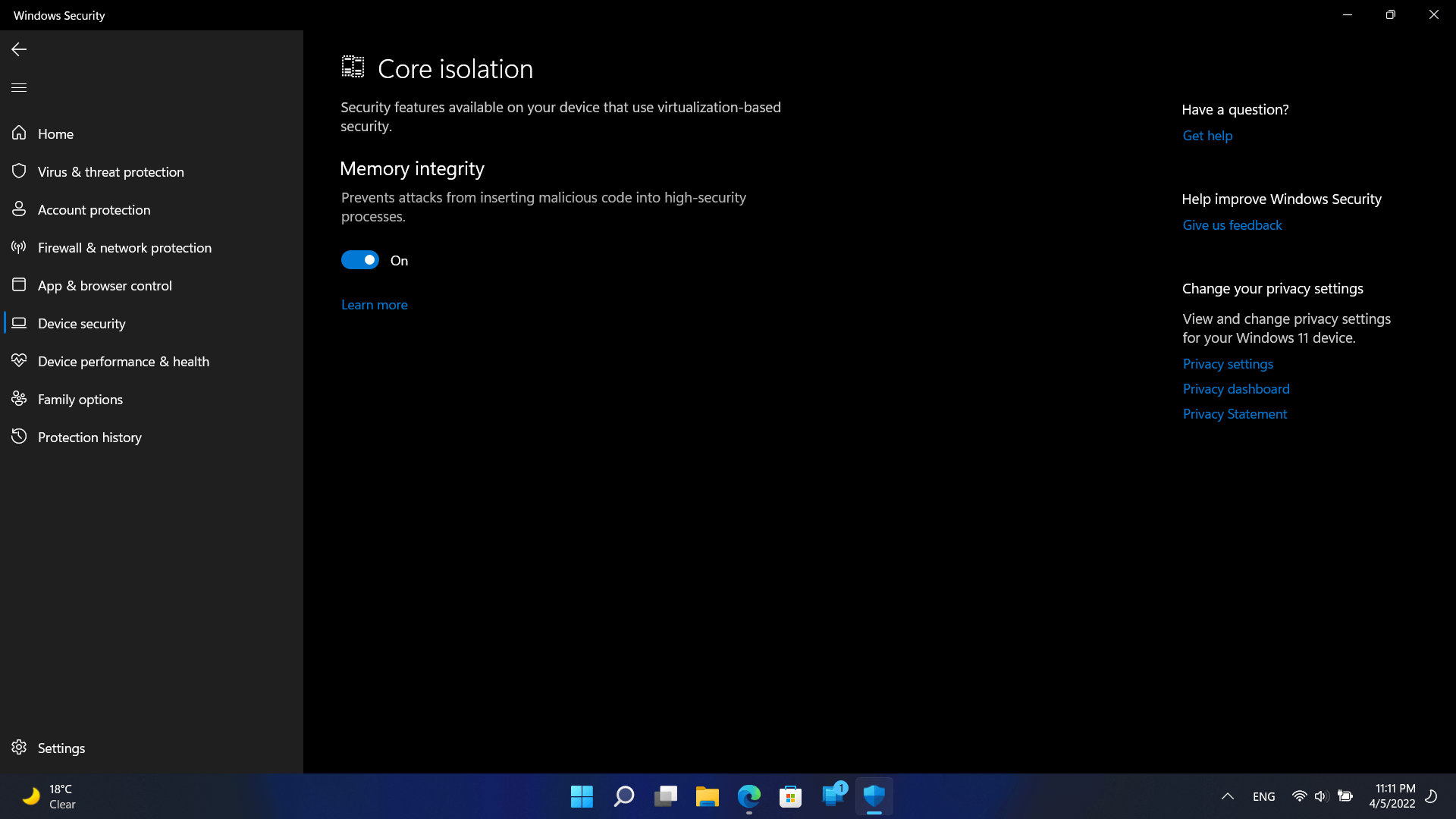The image size is (1456, 819).
Task: View Protection history
Action: [89, 438]
